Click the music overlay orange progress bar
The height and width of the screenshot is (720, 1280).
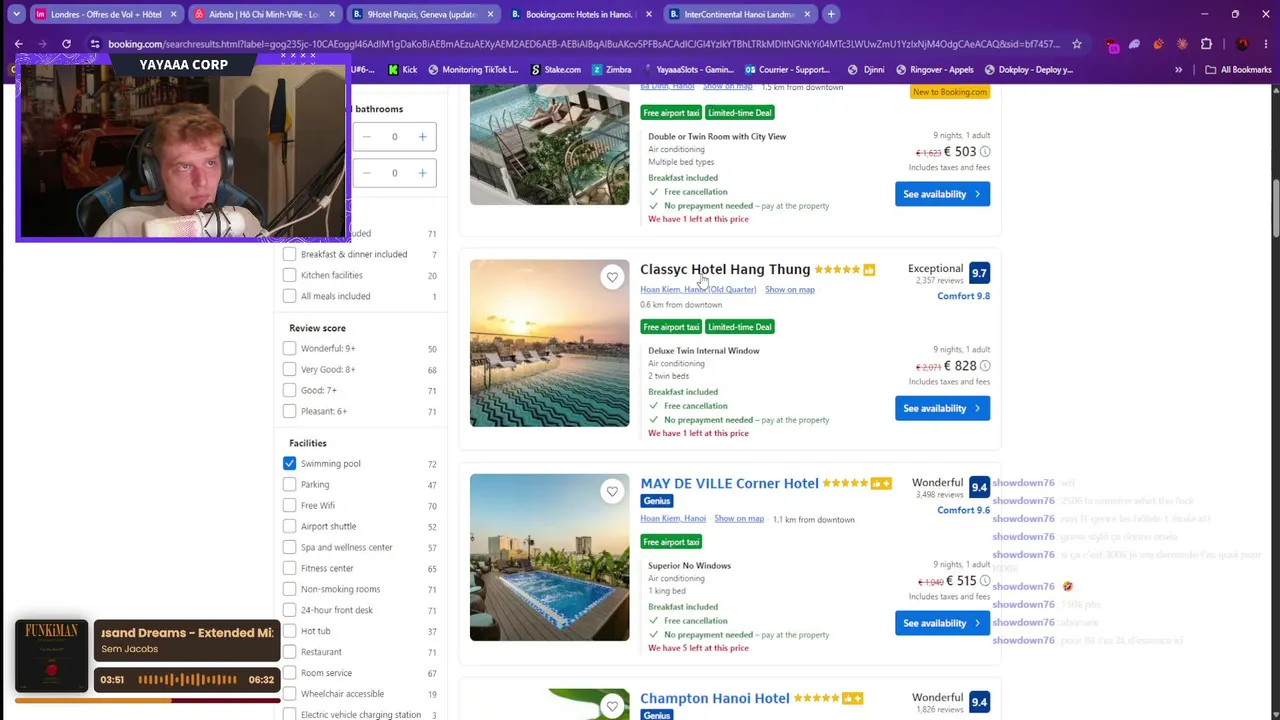point(147,701)
